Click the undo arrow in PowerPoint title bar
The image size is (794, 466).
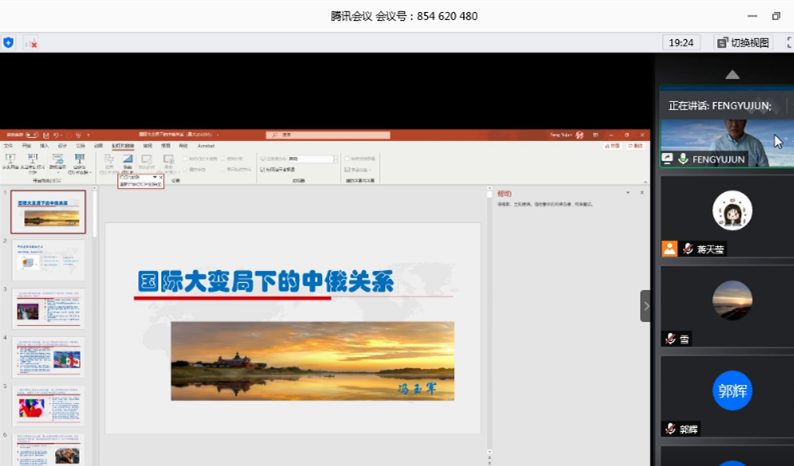56,135
